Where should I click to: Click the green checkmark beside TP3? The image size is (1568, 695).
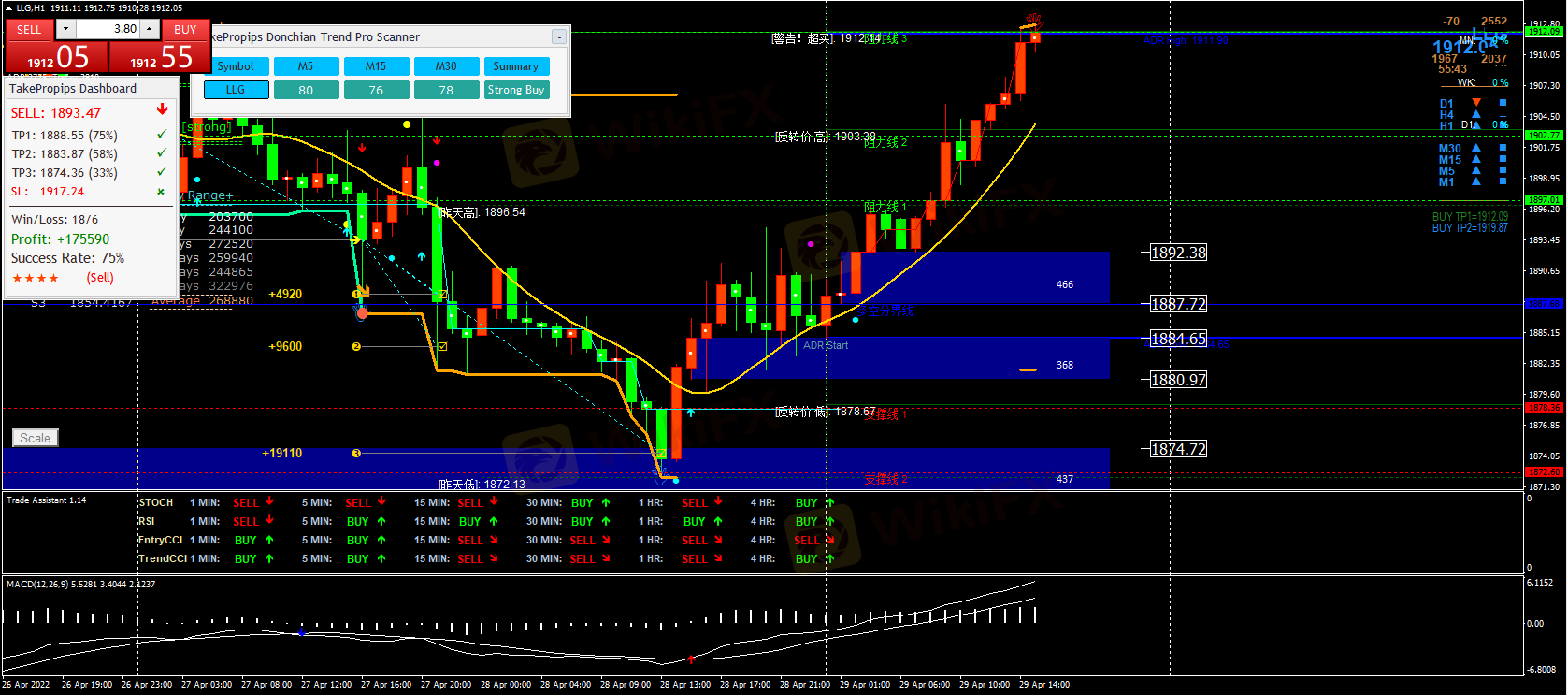[162, 172]
